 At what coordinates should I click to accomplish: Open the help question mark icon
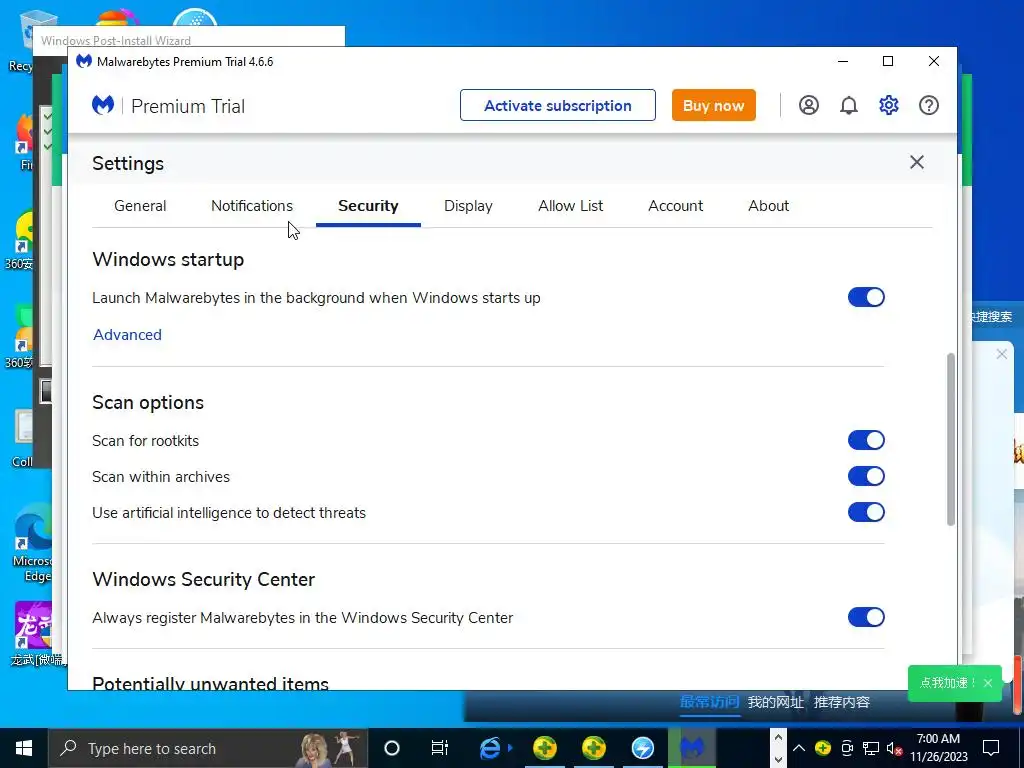928,105
